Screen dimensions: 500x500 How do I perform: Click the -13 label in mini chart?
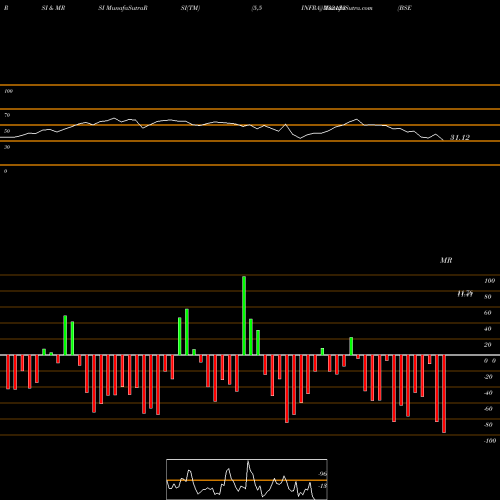click(322, 486)
